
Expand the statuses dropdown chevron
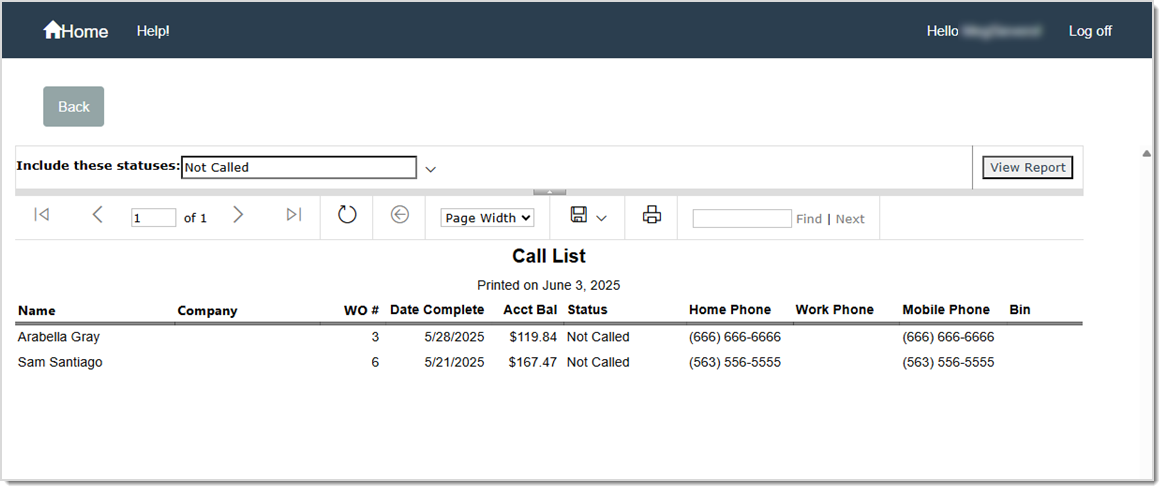(x=431, y=169)
